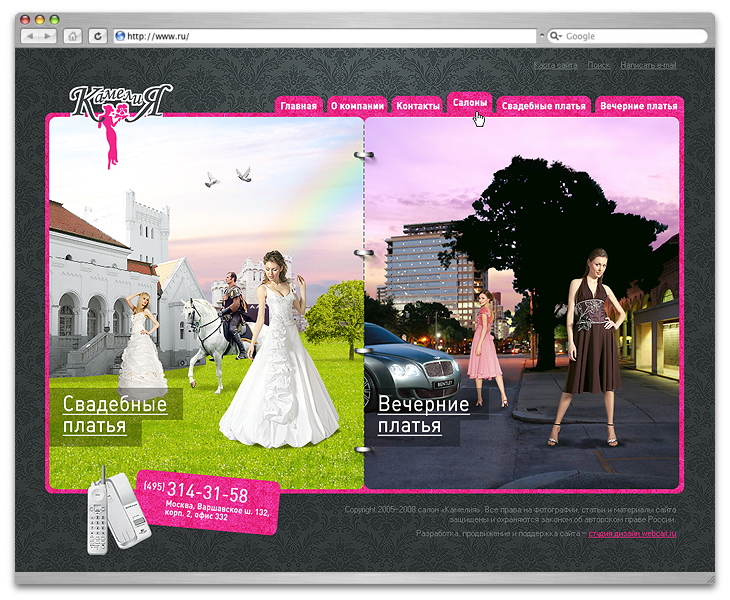Click the browser home icon

pos(73,36)
